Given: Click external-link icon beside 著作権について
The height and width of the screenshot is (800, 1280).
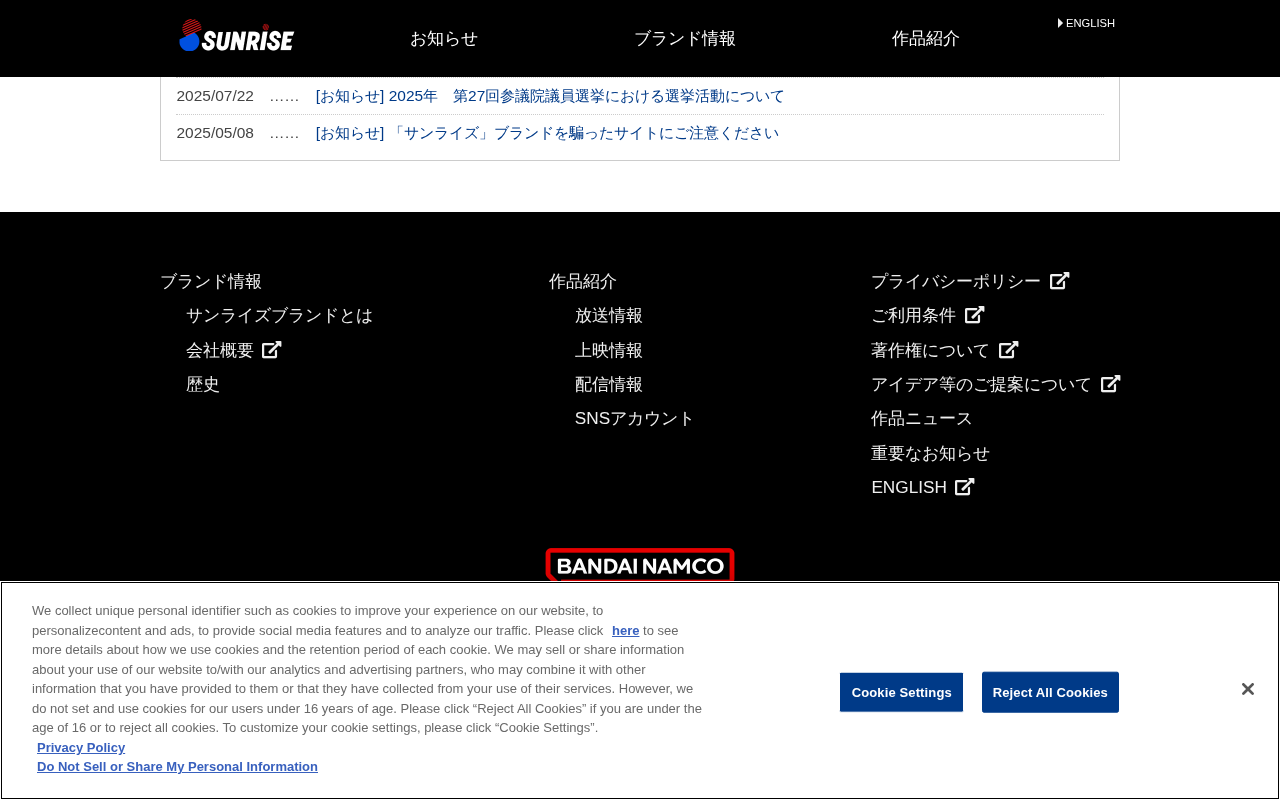Looking at the screenshot, I should tap(1009, 350).
